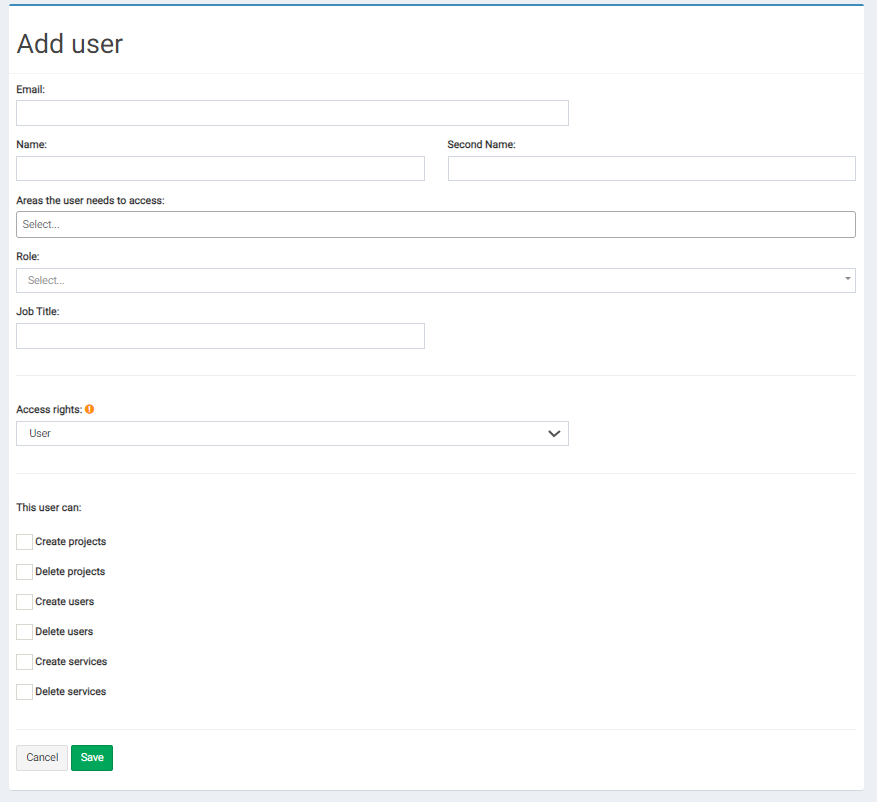Open the Role select dropdown

point(436,280)
